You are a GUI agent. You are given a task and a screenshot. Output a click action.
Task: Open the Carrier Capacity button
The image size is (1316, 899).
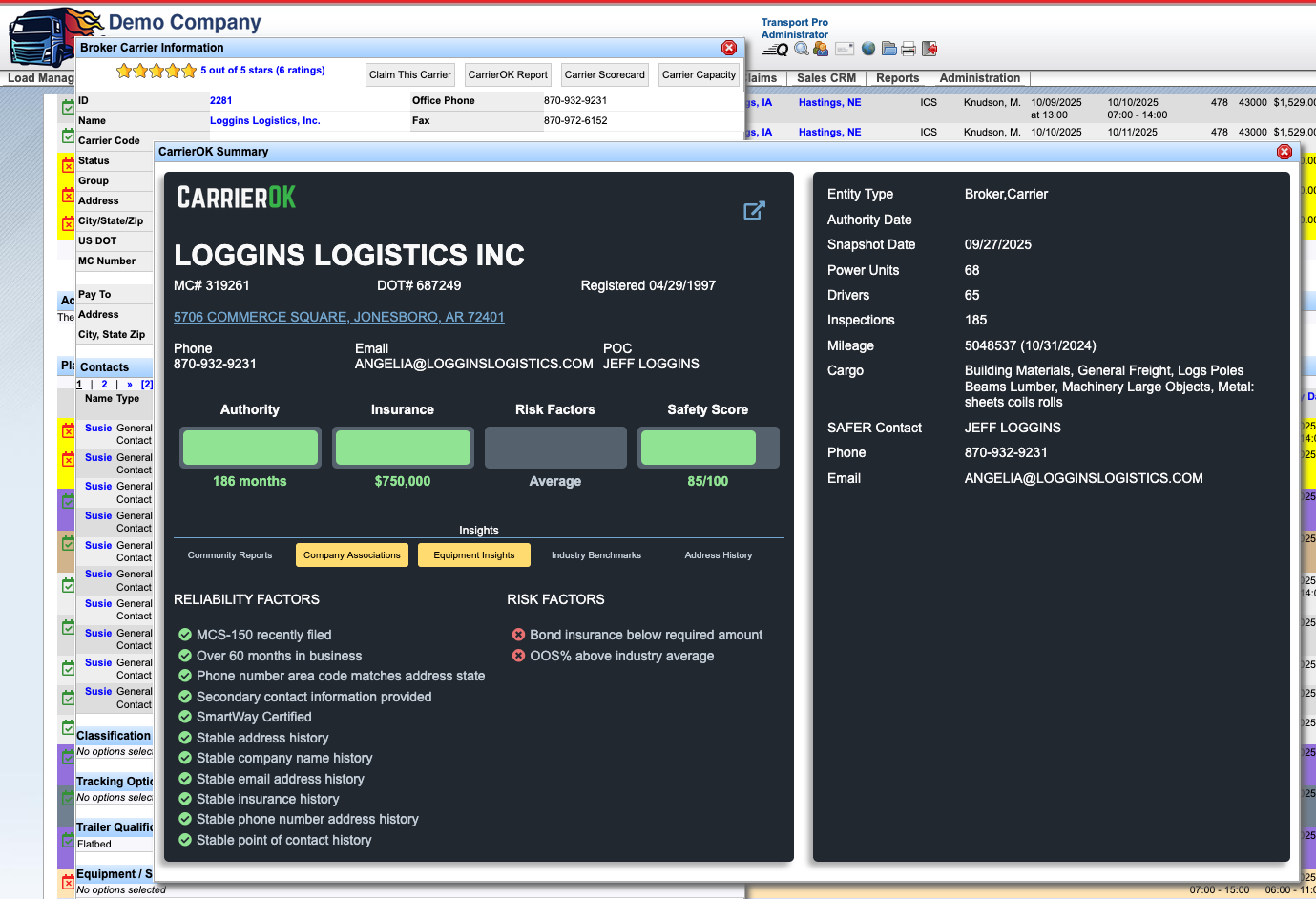699,74
